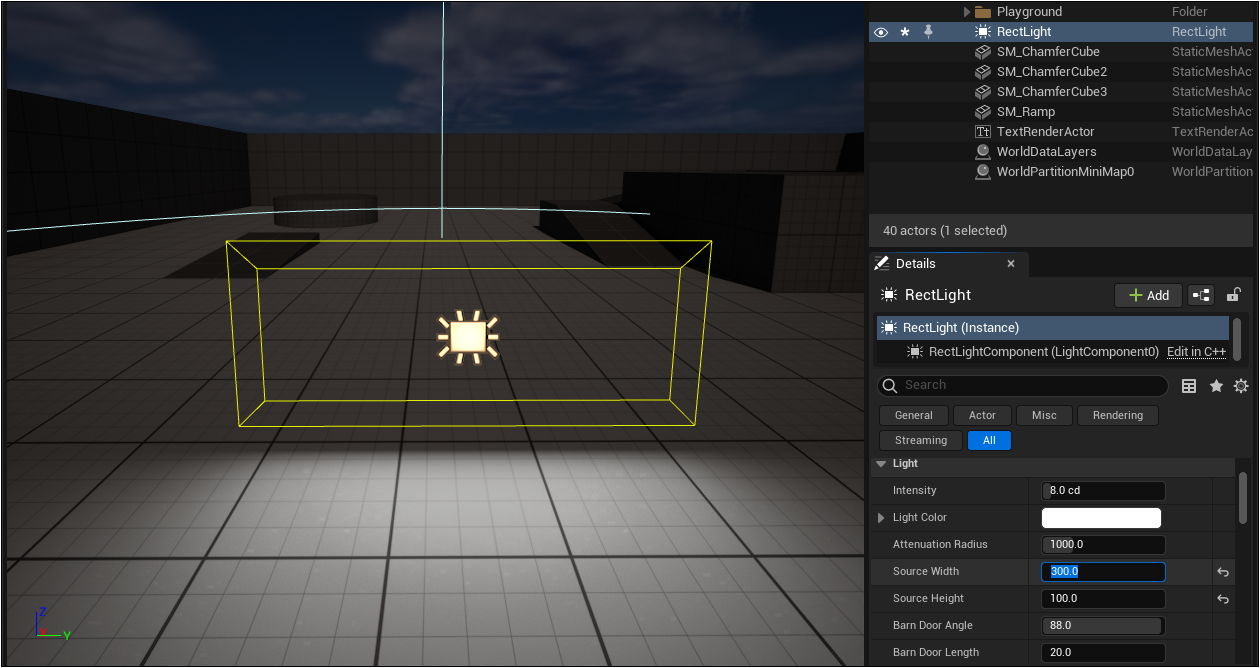Select the SM_Ramp actor name

click(1026, 112)
